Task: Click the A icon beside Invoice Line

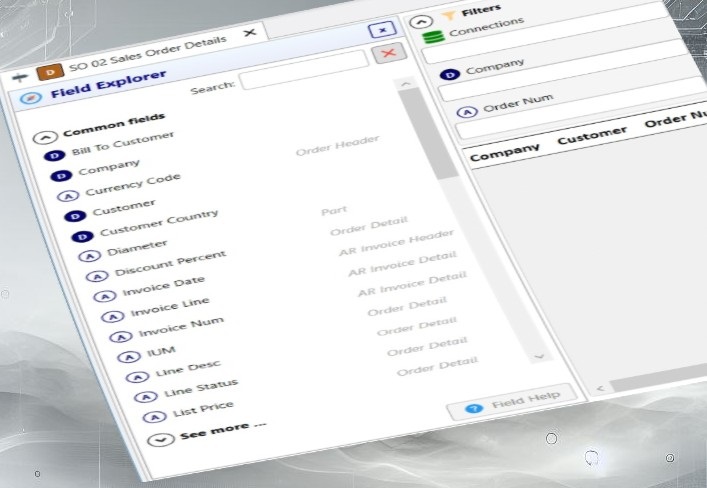Action: click(113, 317)
